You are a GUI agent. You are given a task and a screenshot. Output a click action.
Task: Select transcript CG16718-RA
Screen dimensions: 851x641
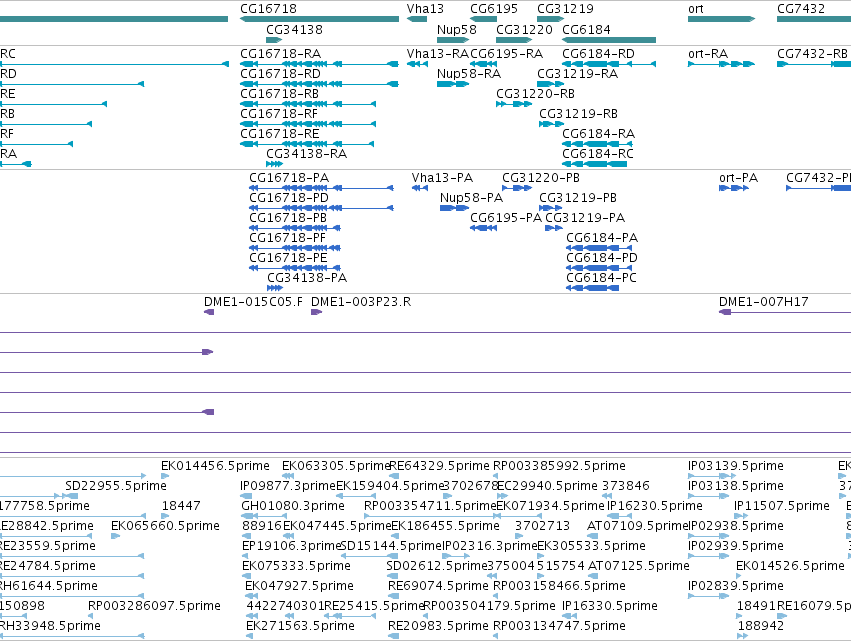[x=281, y=54]
